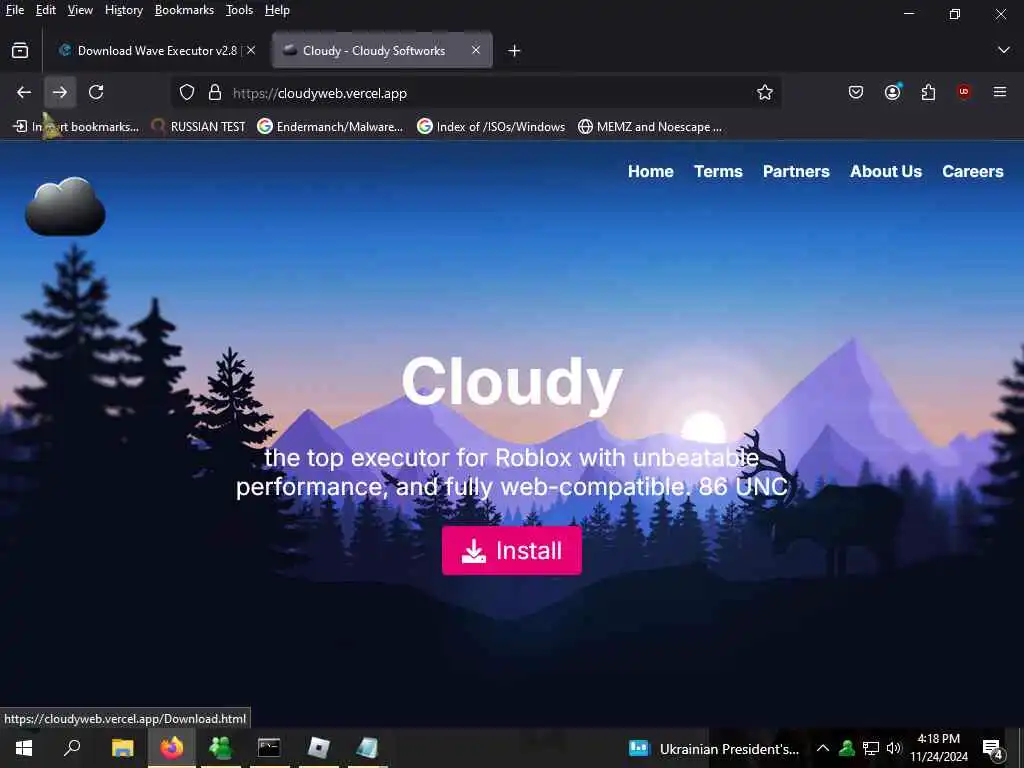Reload the current page
Viewport: 1024px width, 768px height.
click(96, 92)
